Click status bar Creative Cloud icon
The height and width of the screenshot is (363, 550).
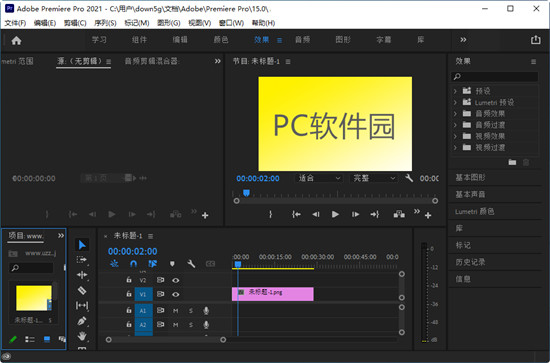pos(6,357)
